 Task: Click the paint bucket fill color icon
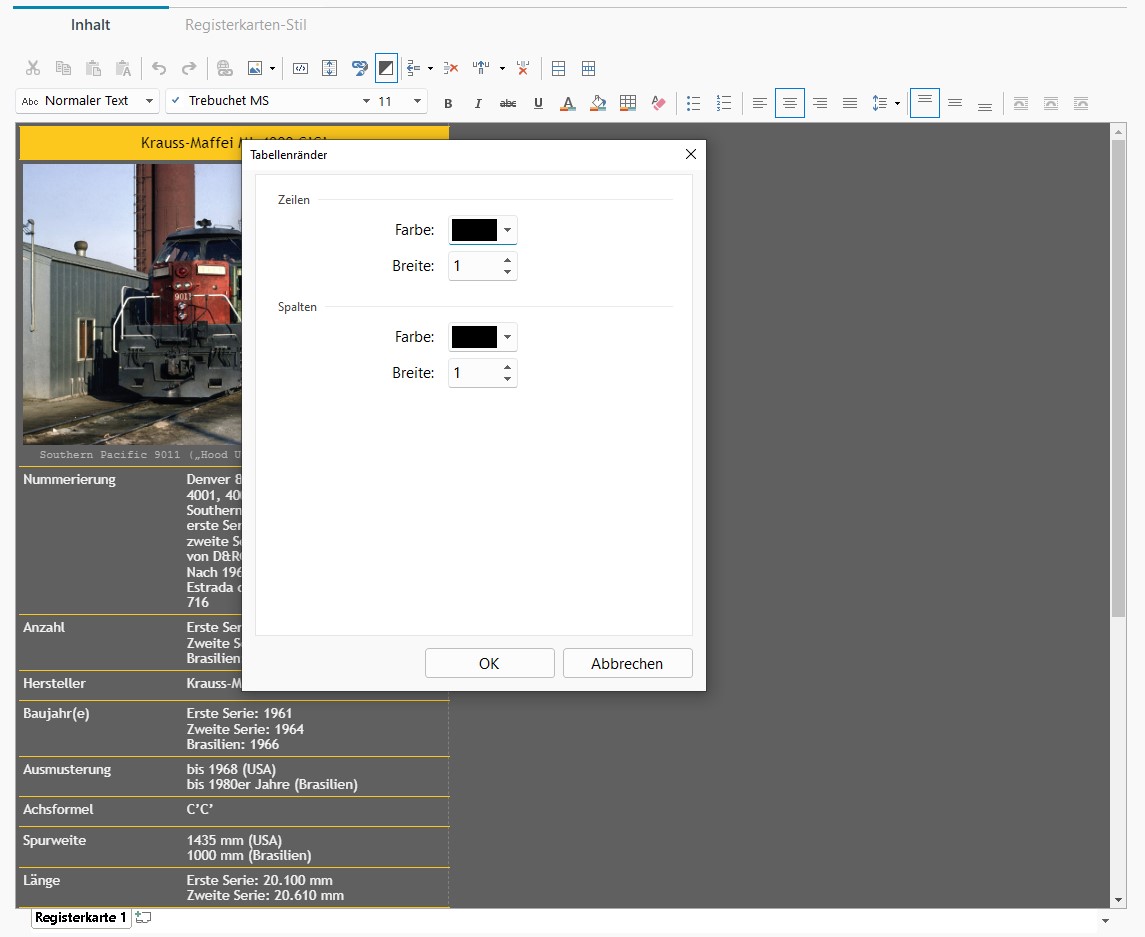598,102
